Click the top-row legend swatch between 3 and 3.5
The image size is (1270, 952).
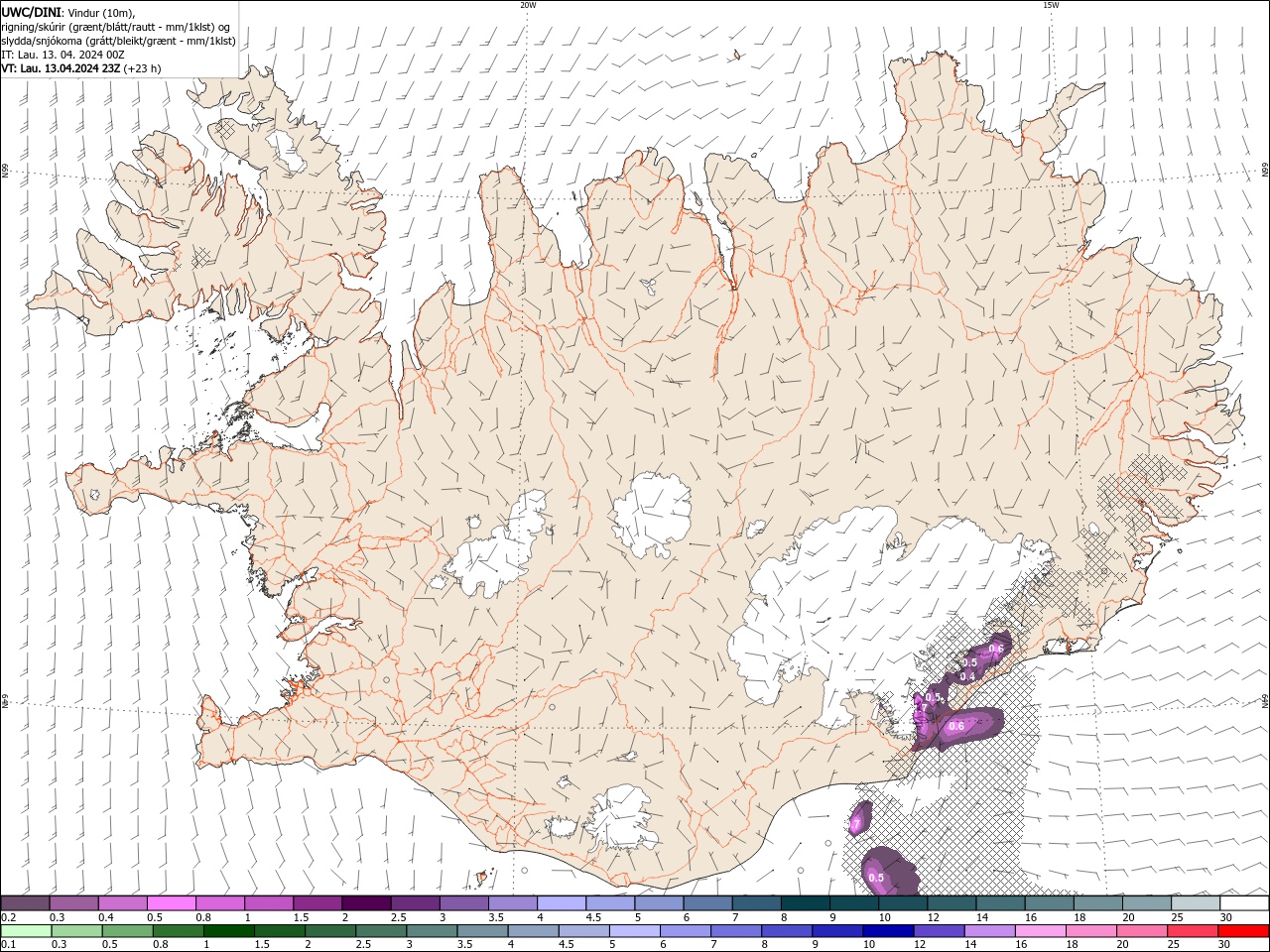463,903
